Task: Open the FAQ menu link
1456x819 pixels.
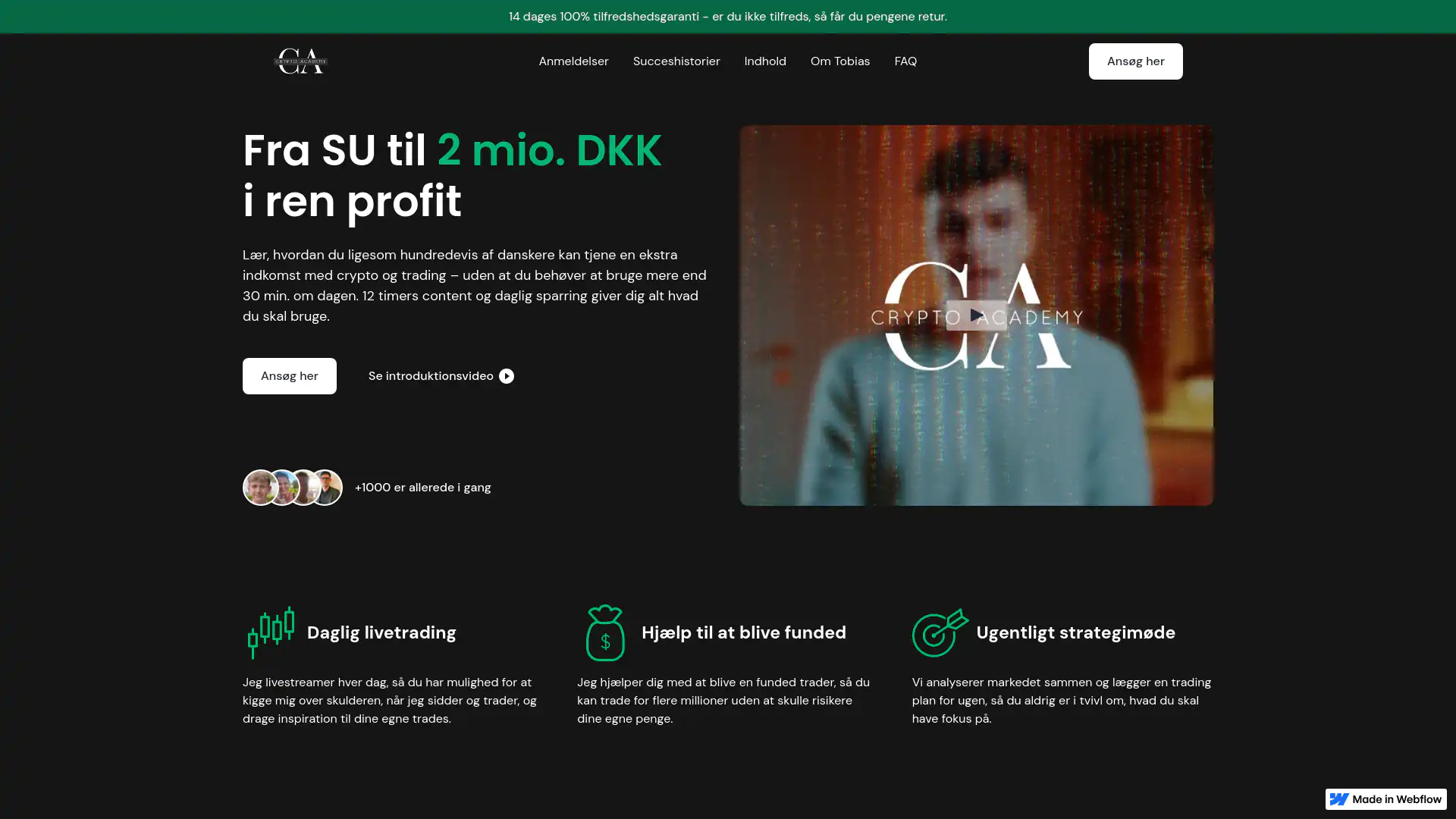Action: click(905, 61)
